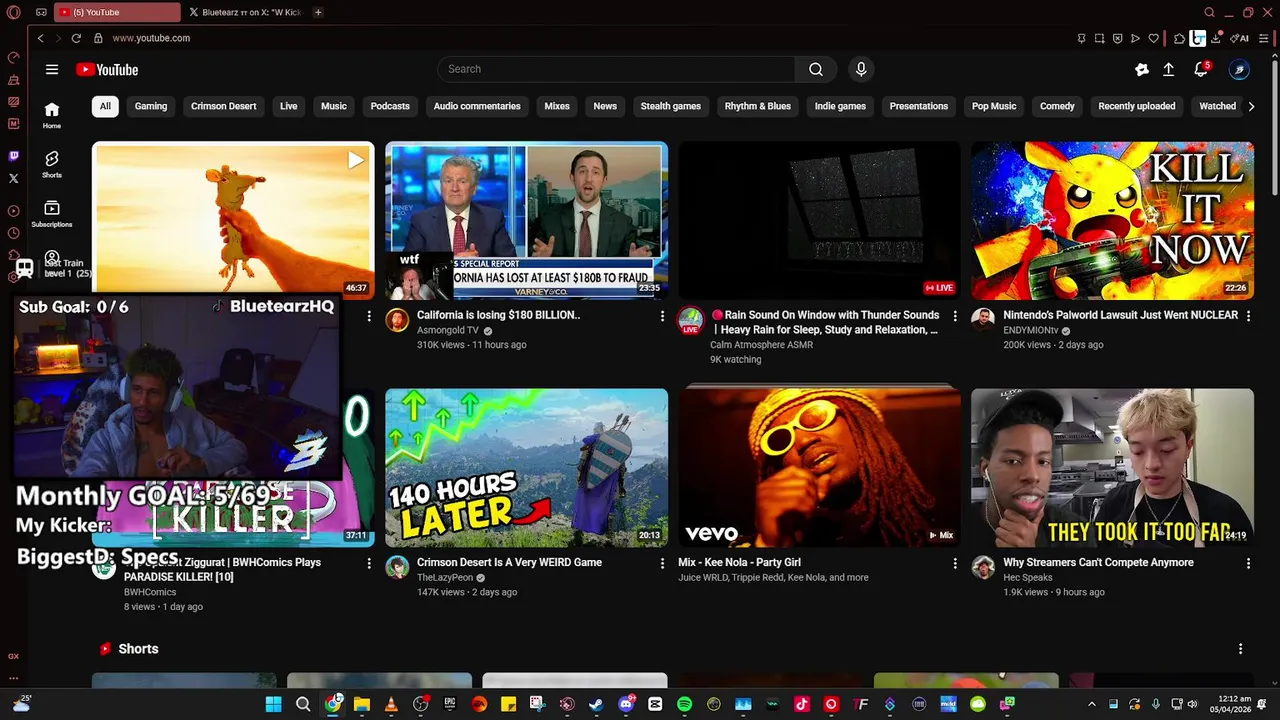Play the California $180B fraud news thumbnail
Screen dimensions: 1280x720
click(x=526, y=220)
